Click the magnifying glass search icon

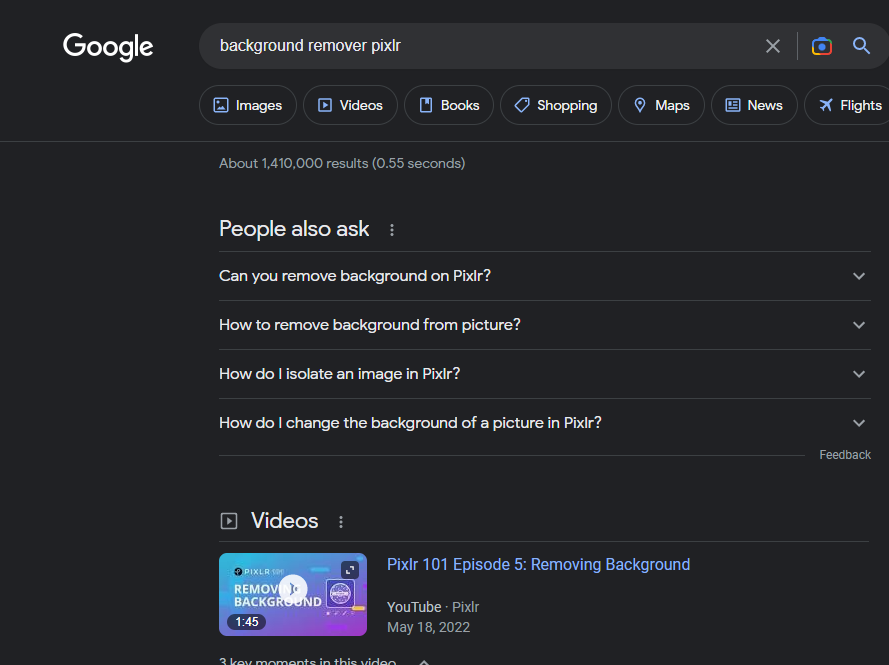click(x=861, y=46)
